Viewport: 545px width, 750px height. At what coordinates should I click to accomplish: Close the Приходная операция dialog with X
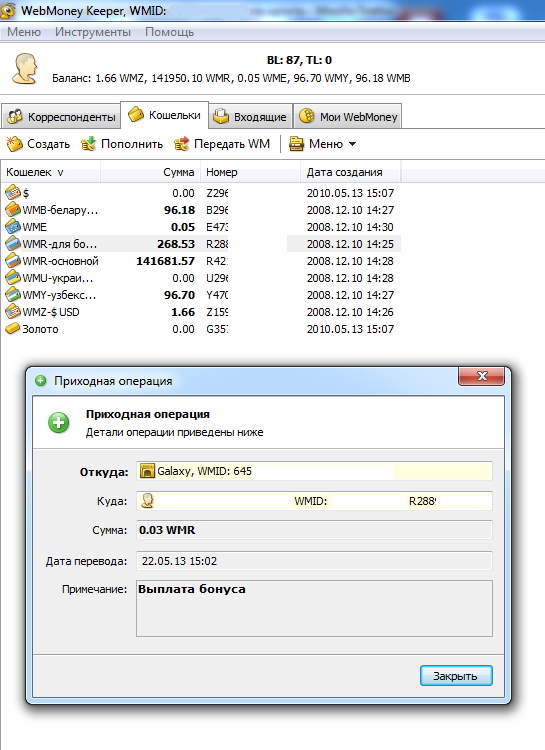tap(481, 376)
